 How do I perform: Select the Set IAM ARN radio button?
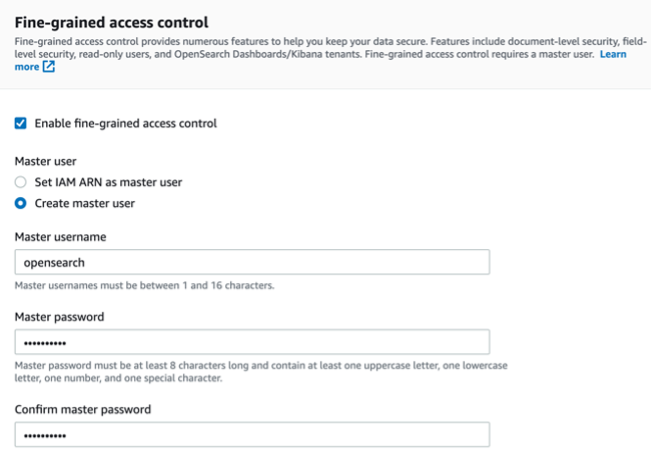coord(21,182)
